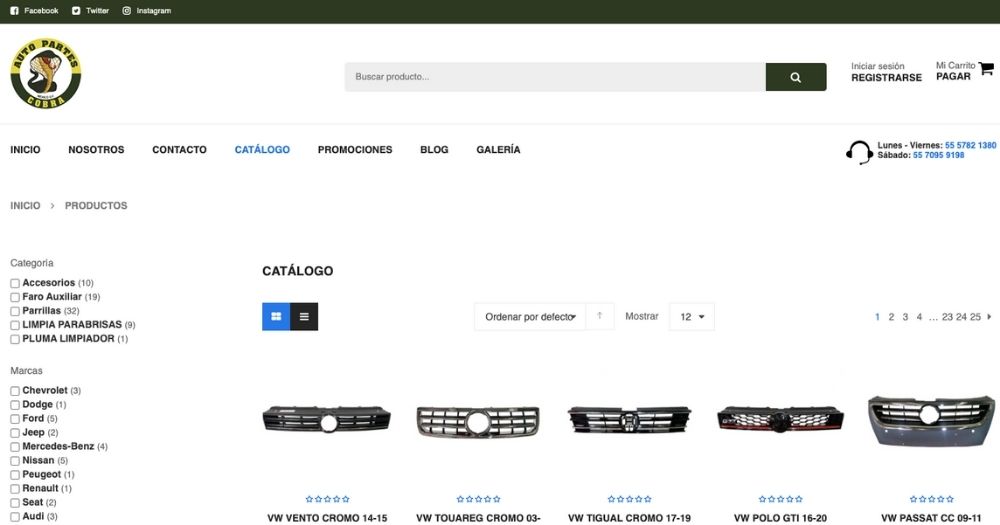The width and height of the screenshot is (1000, 525).
Task: Click INICIO in the breadcrumb
Action: point(26,206)
